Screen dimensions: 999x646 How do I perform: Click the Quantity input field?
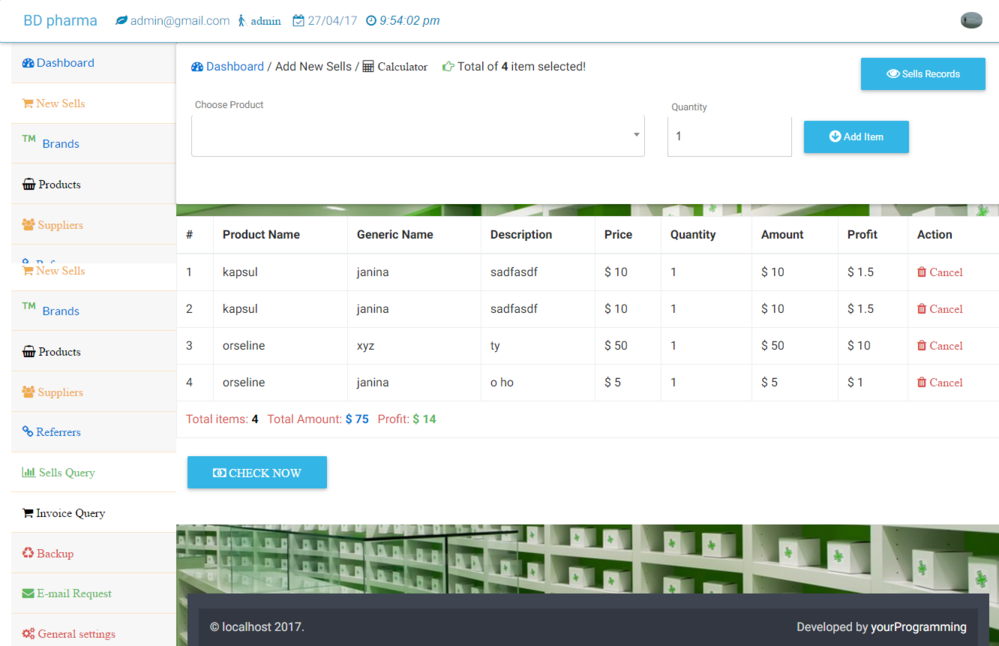tap(729, 137)
